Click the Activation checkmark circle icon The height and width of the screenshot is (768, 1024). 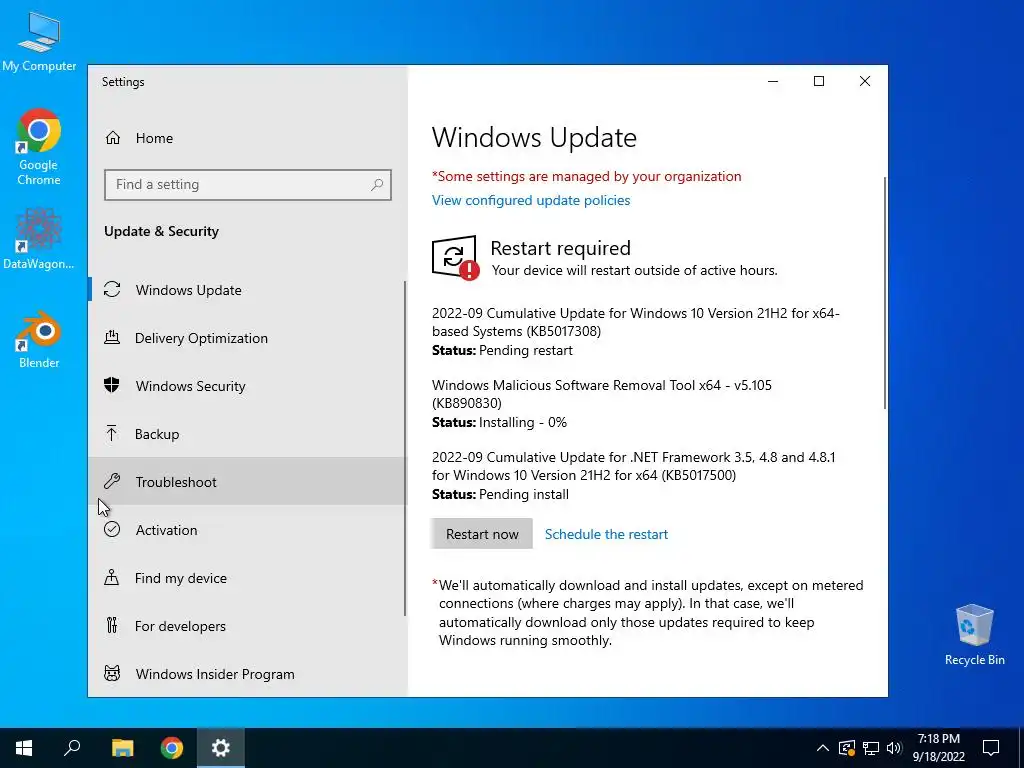click(112, 529)
